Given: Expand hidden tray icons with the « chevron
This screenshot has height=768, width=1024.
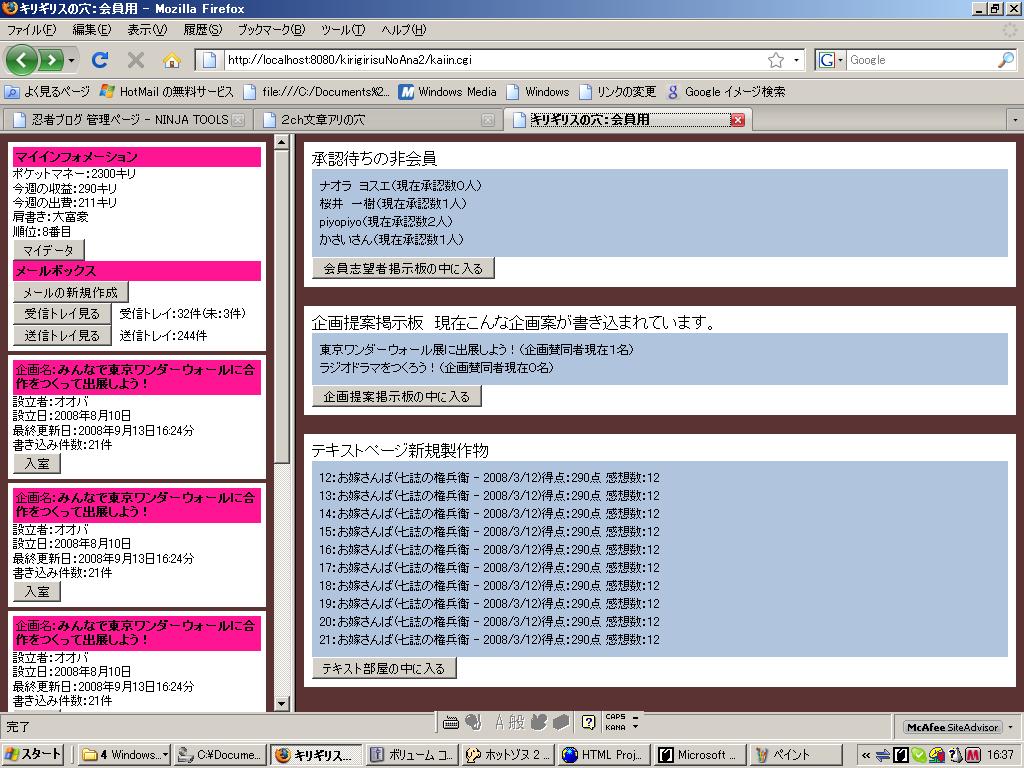Looking at the screenshot, I should pos(866,755).
